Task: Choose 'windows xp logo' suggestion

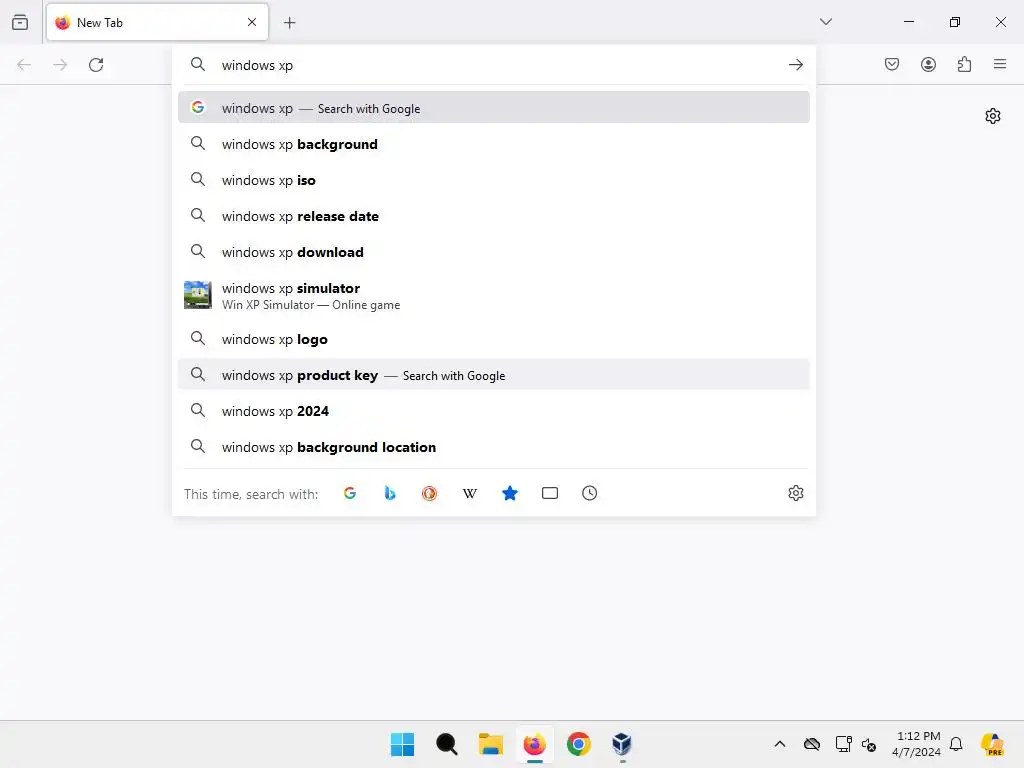Action: [x=494, y=339]
